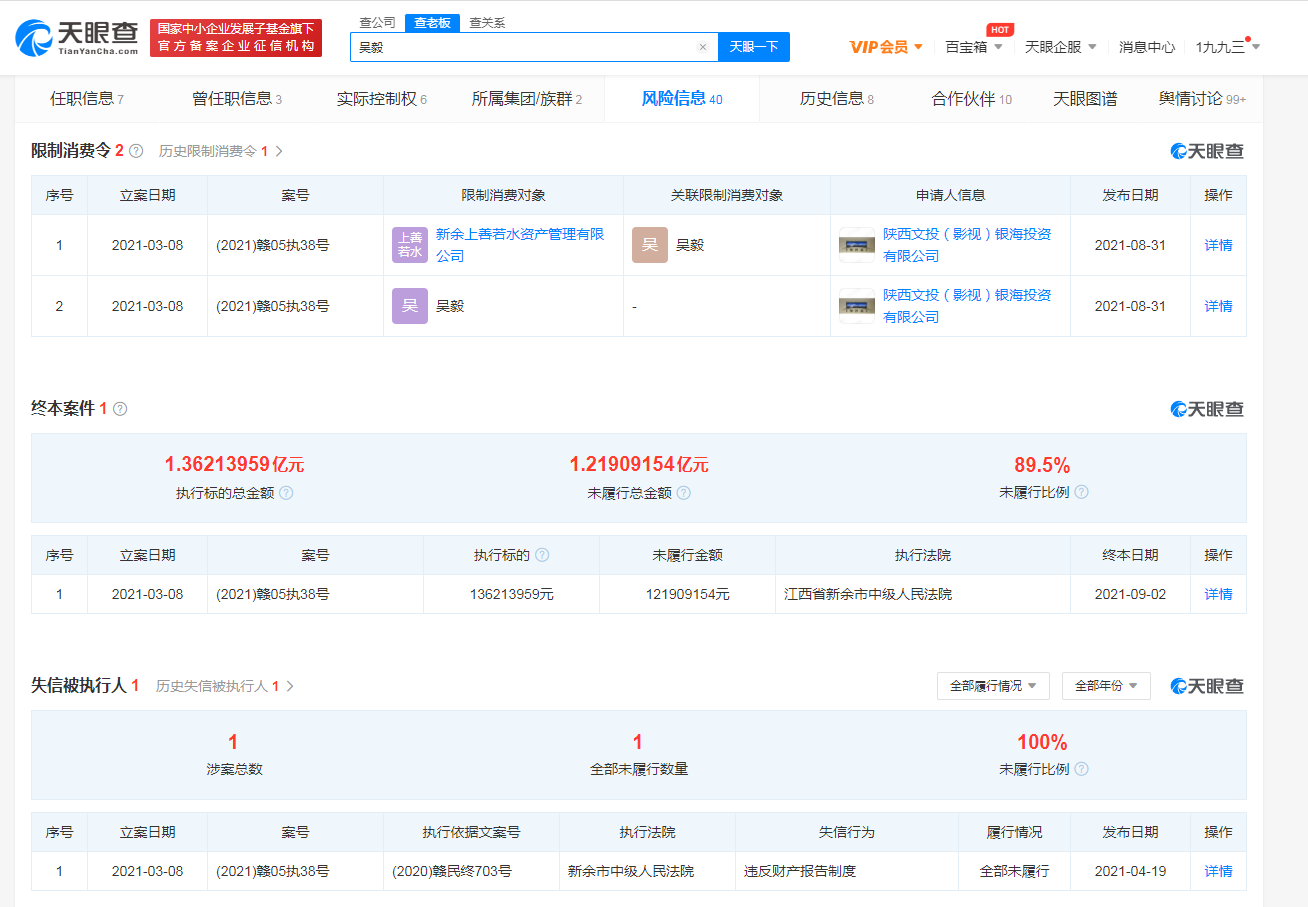Viewport: 1308px width, 907px height.
Task: Open 详情 for 限制消费令 row 1
Action: point(1218,245)
